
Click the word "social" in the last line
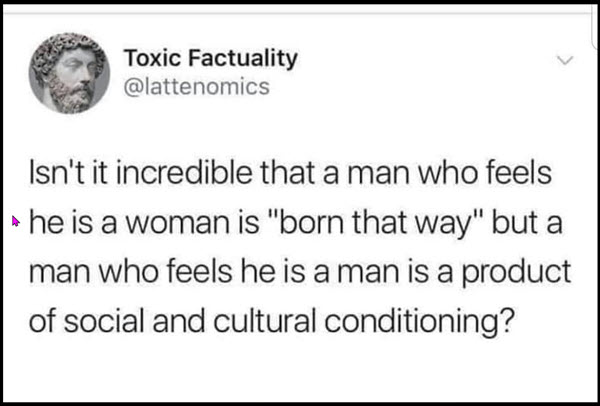(x=104, y=321)
